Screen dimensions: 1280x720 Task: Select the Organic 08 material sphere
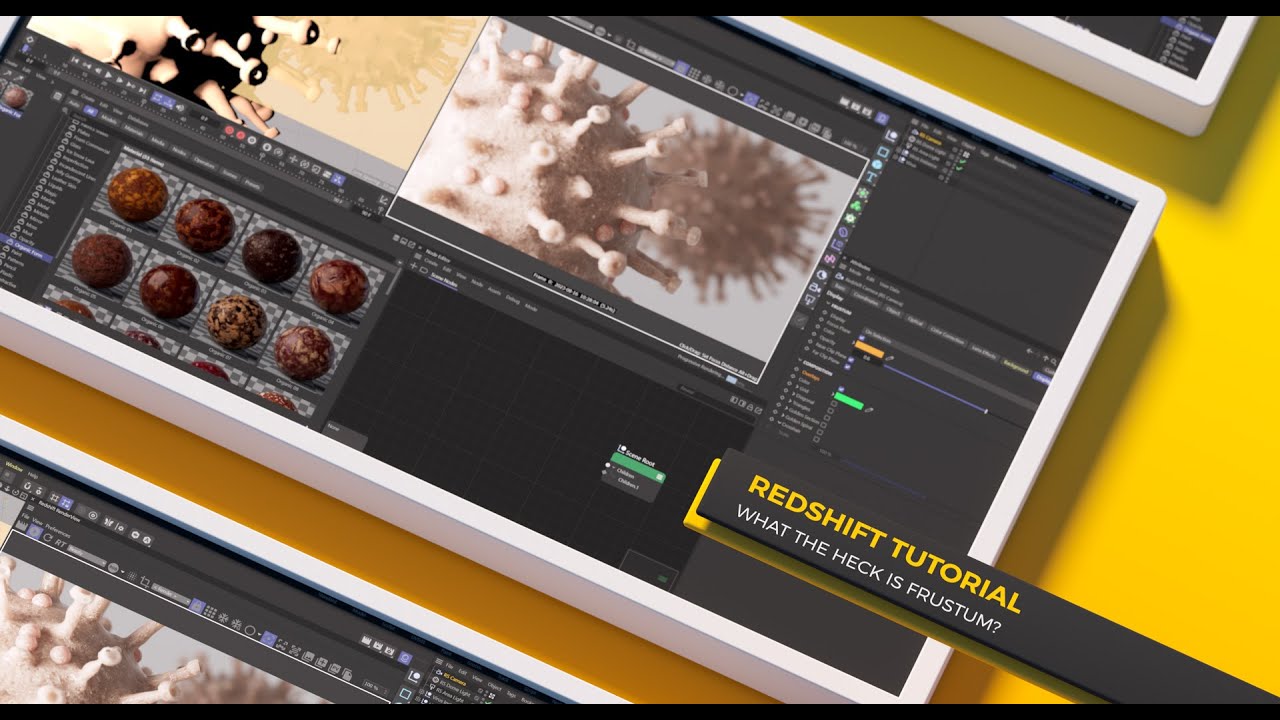click(303, 352)
